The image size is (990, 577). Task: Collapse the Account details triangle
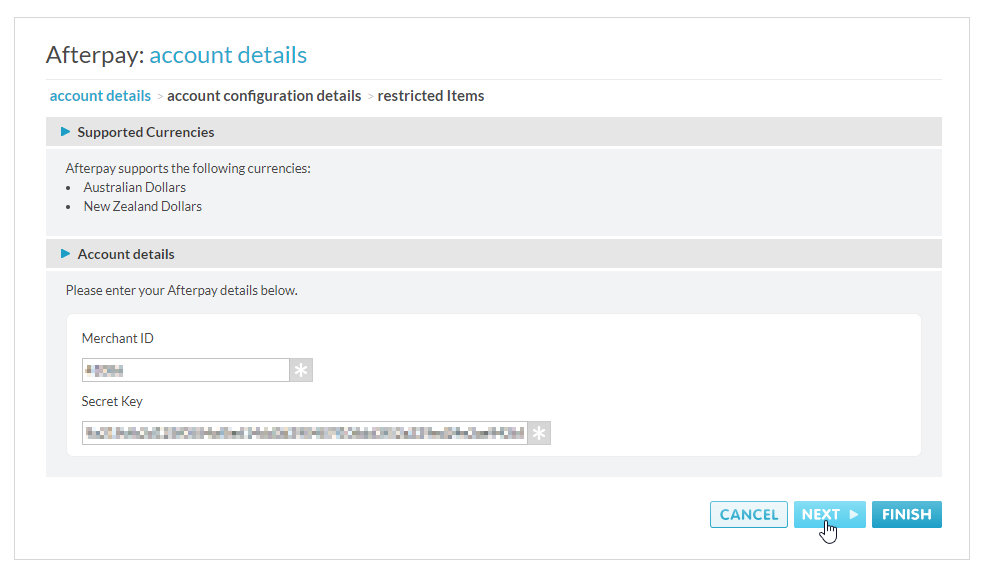click(66, 254)
